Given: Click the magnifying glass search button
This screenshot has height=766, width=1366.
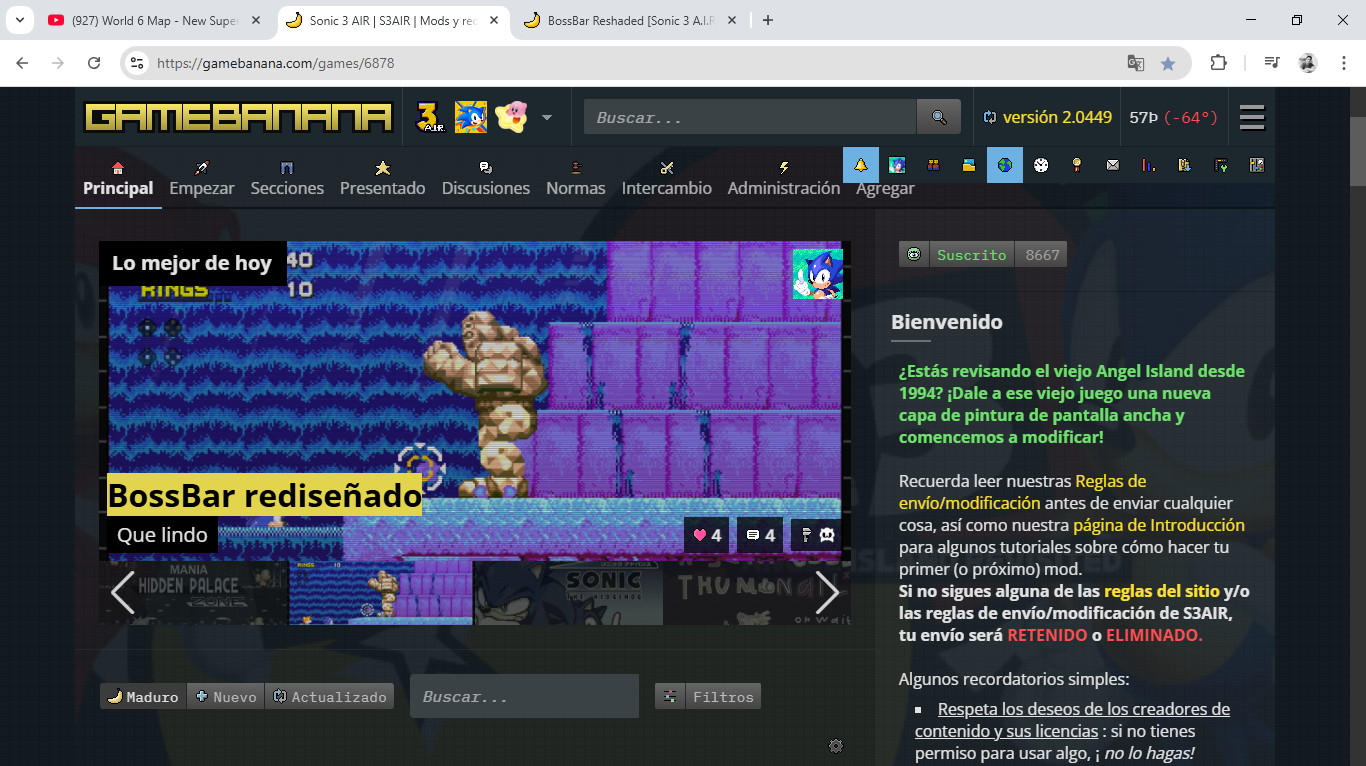Looking at the screenshot, I should point(938,117).
